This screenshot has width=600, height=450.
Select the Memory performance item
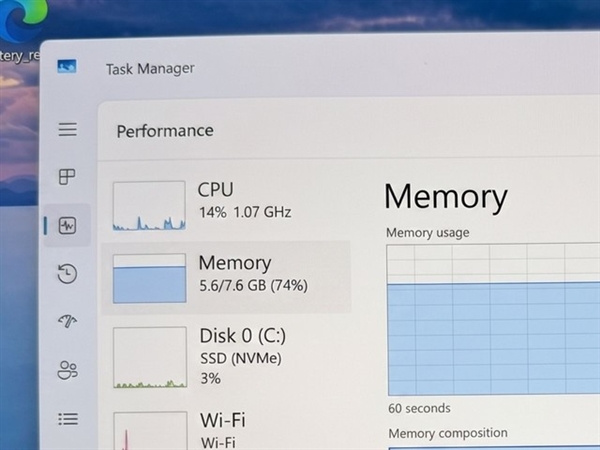pos(226,278)
